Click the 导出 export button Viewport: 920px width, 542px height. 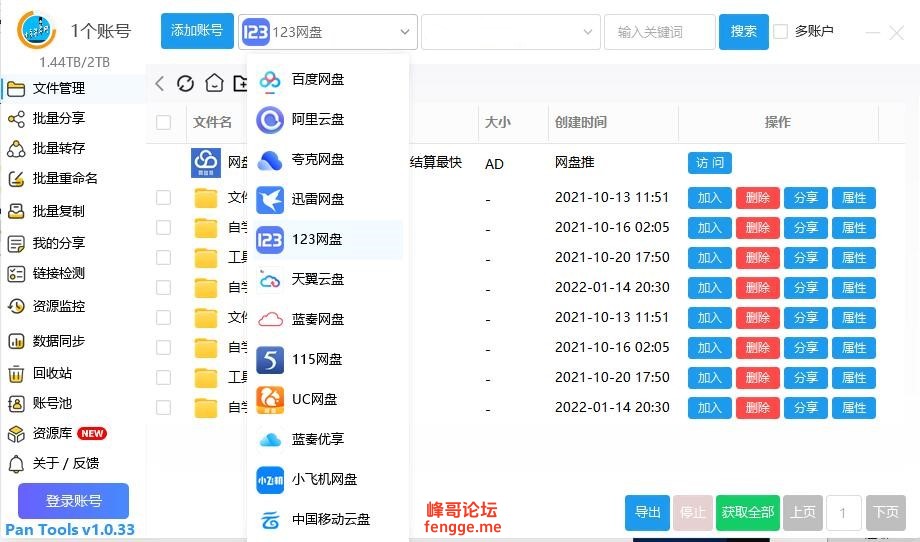[647, 513]
